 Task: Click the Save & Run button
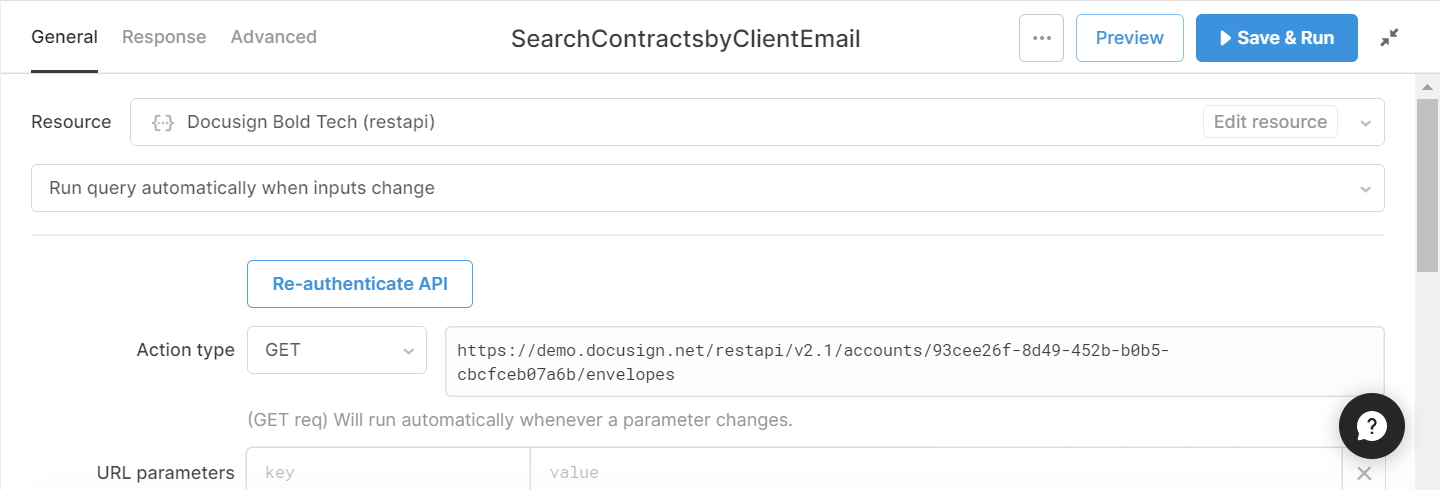point(1277,38)
